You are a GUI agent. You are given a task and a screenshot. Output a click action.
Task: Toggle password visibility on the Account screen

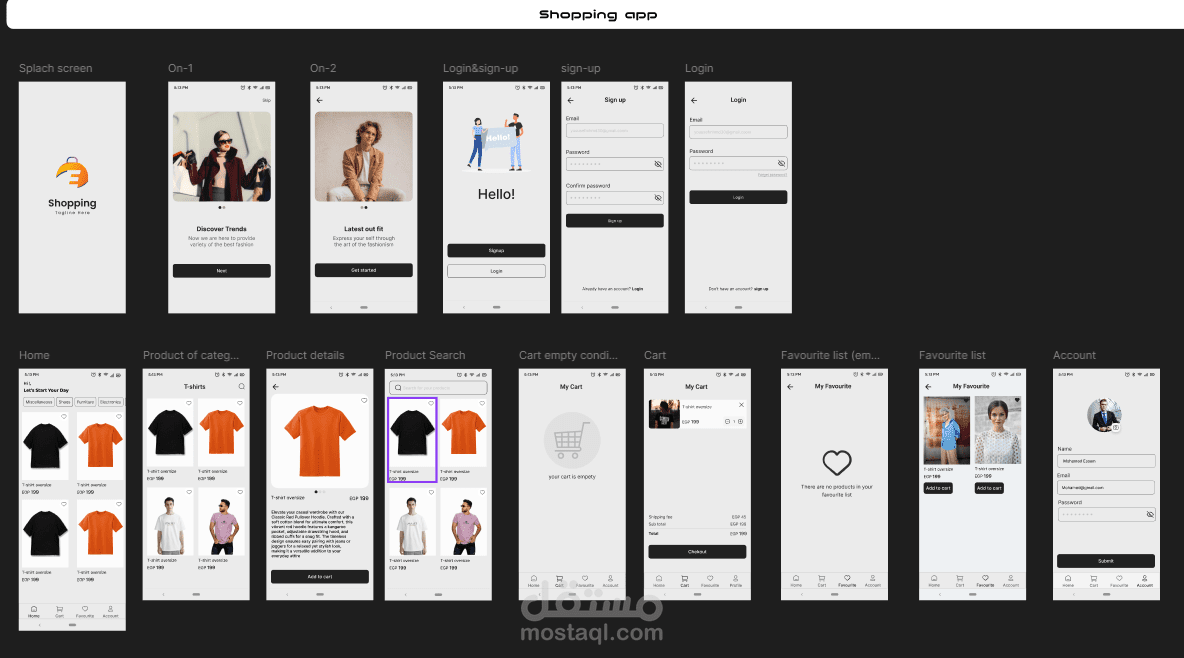1150,514
